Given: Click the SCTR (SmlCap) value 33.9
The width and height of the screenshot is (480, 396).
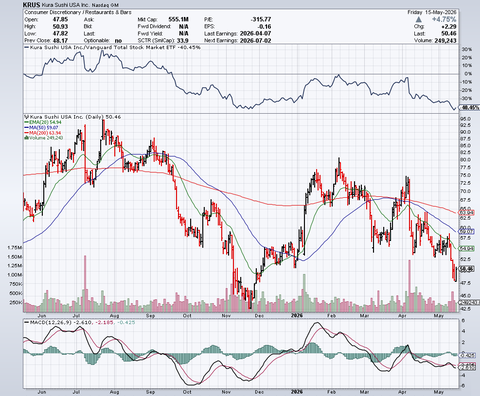Looking at the screenshot, I should (183, 40).
